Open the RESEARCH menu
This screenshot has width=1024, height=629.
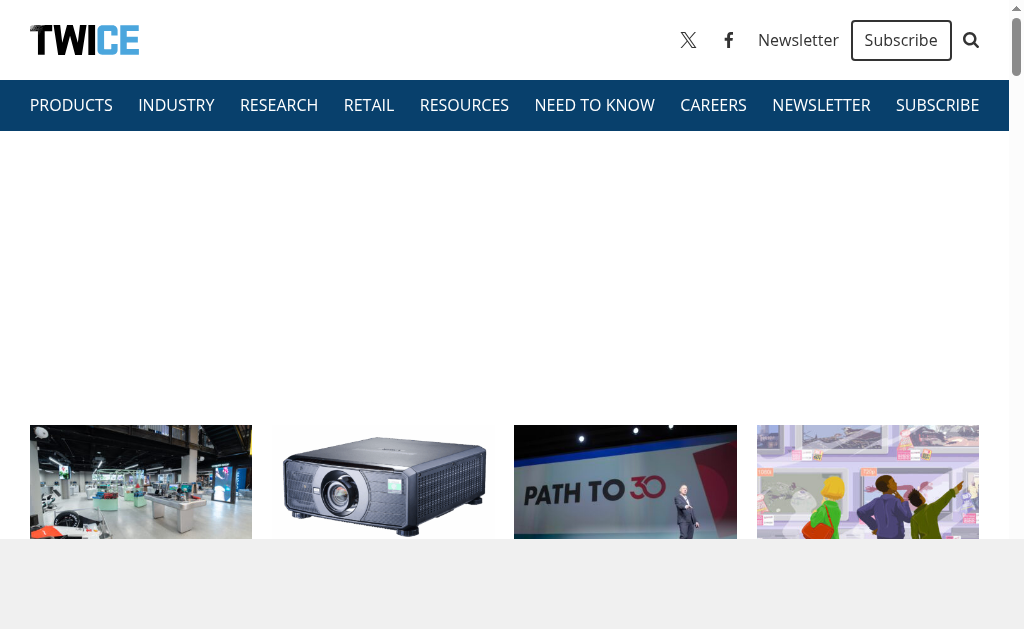point(279,105)
